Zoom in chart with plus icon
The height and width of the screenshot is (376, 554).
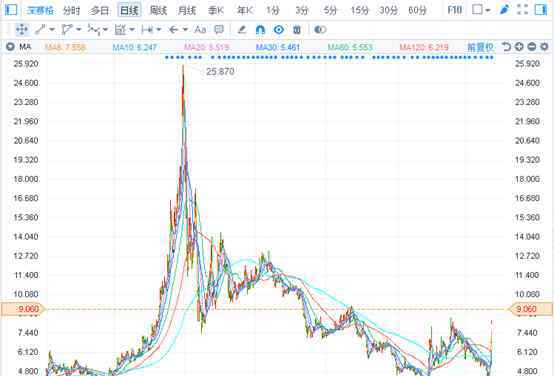tap(519, 47)
